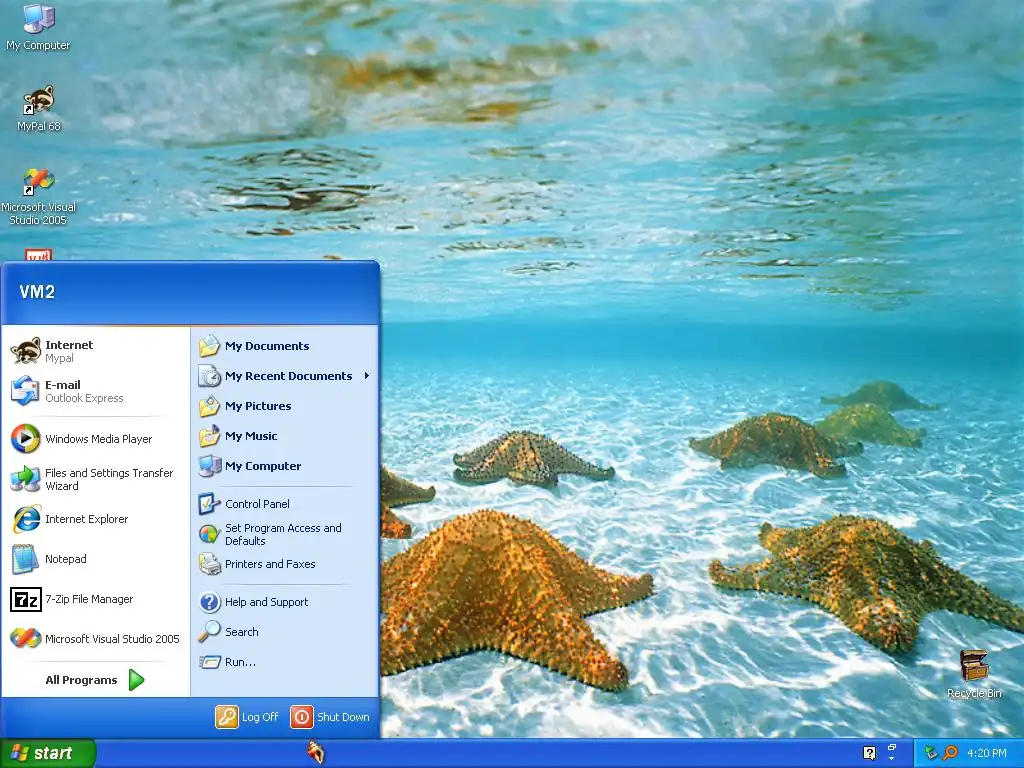Image resolution: width=1024 pixels, height=768 pixels.
Task: Open Files and Settings Transfer Wizard
Action: (x=95, y=479)
